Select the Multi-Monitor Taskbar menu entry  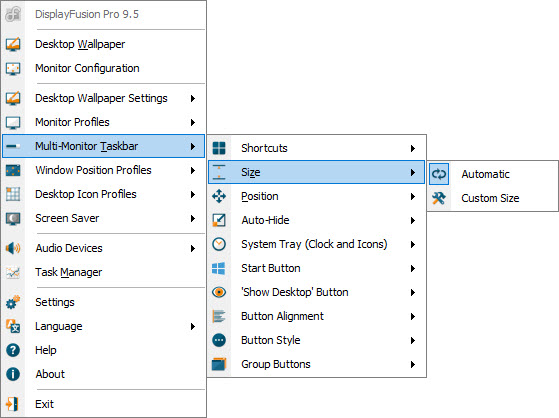click(x=104, y=146)
